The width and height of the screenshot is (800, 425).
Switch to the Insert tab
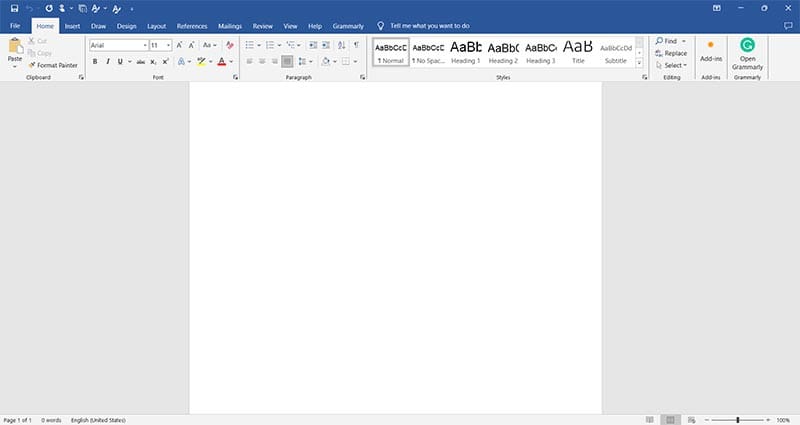72,26
